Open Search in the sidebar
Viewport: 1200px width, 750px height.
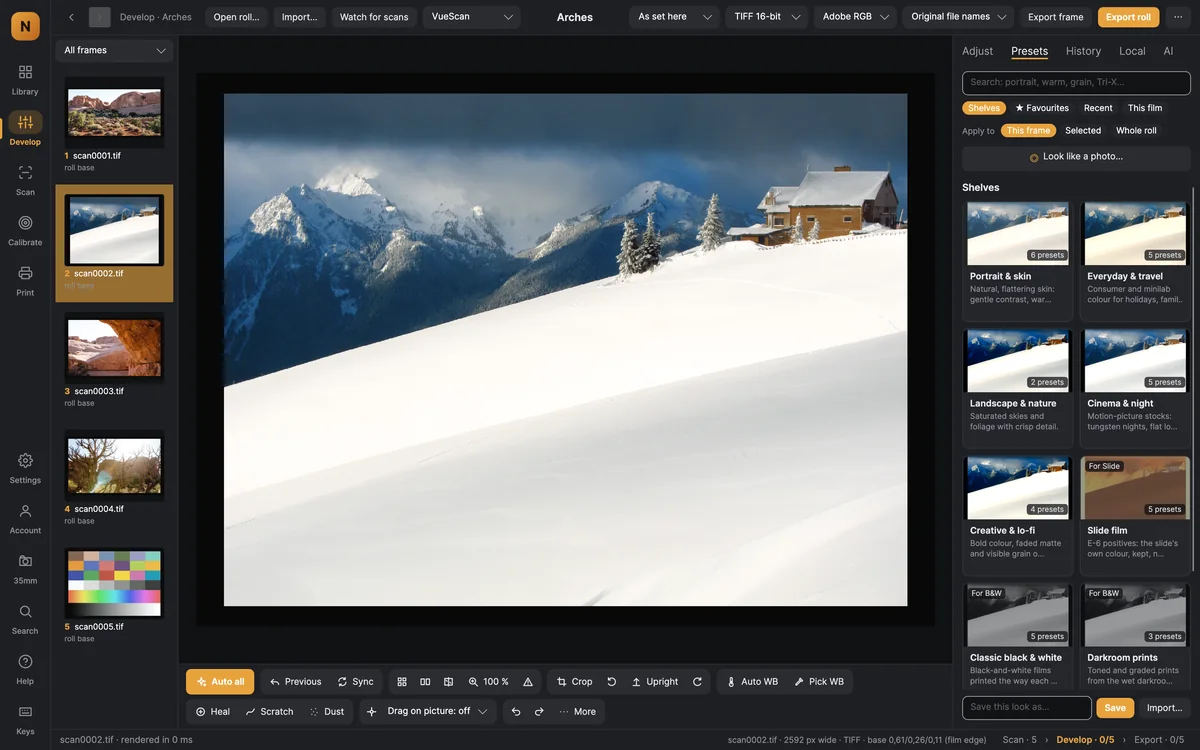coord(25,619)
